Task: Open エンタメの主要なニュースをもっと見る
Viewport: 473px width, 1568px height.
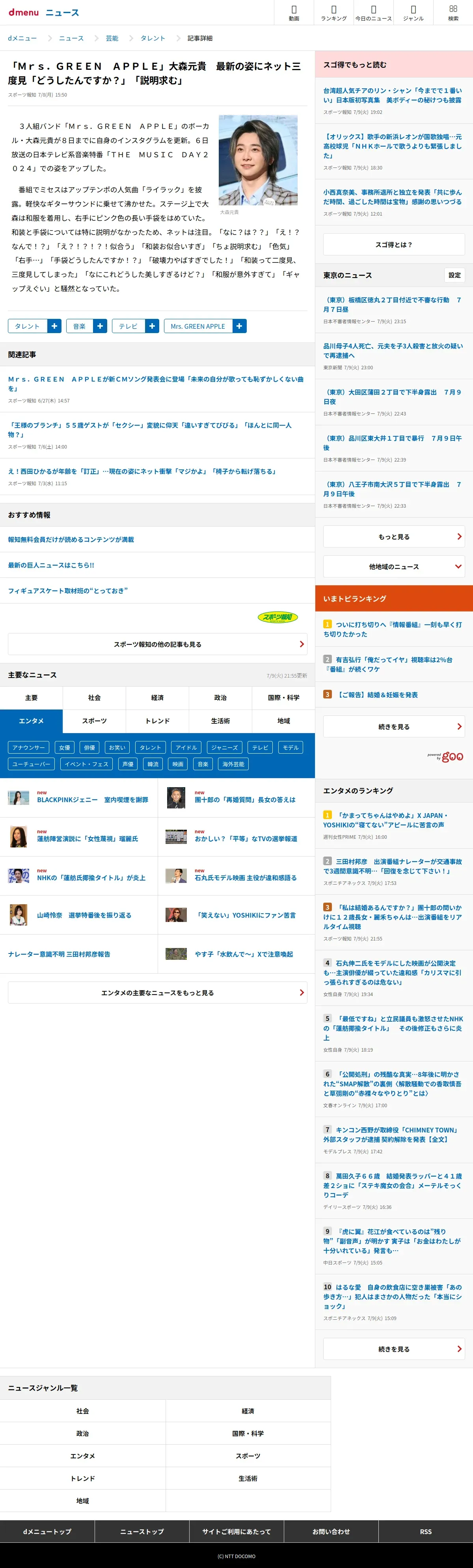Action: click(157, 993)
